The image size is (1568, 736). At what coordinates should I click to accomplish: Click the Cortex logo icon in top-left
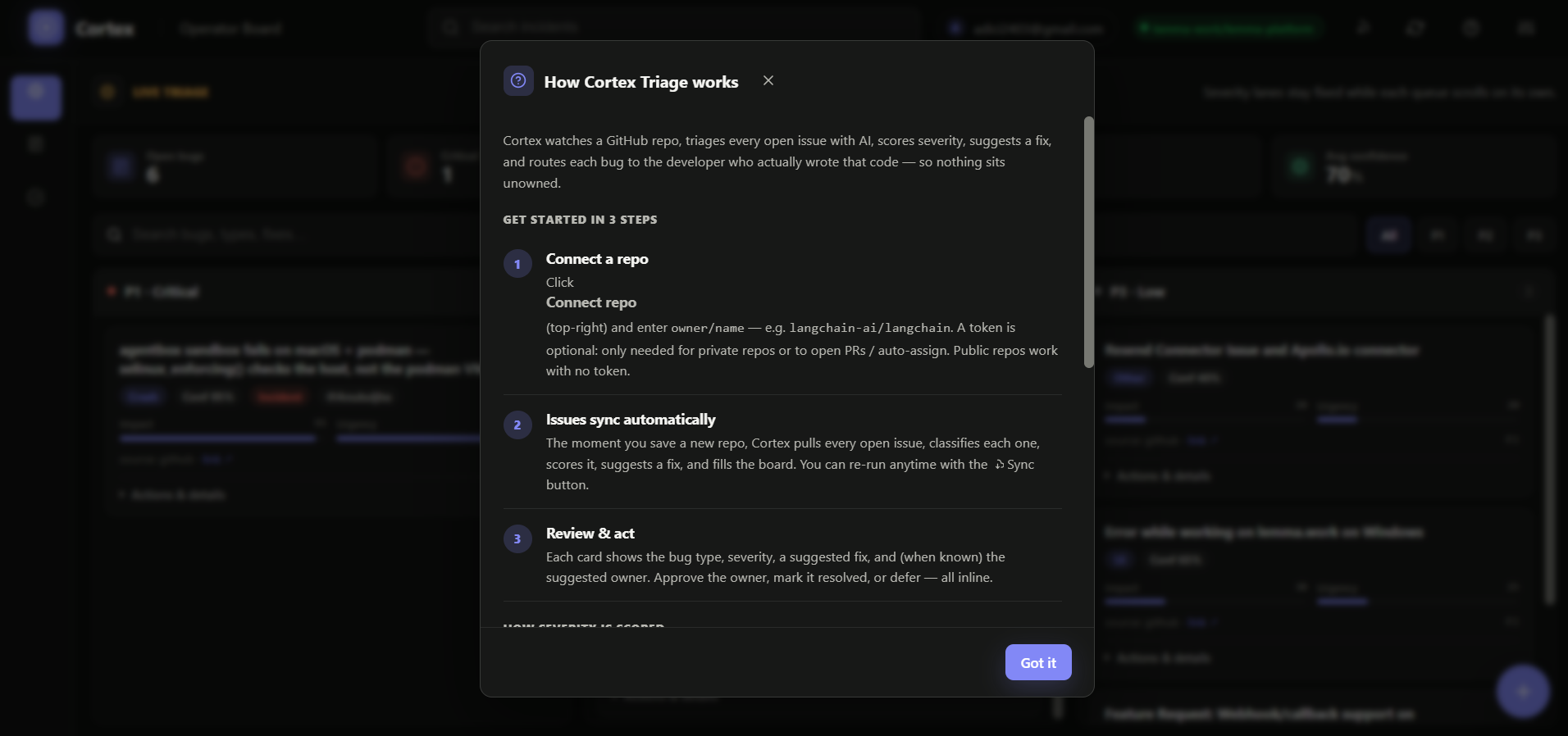click(x=46, y=28)
